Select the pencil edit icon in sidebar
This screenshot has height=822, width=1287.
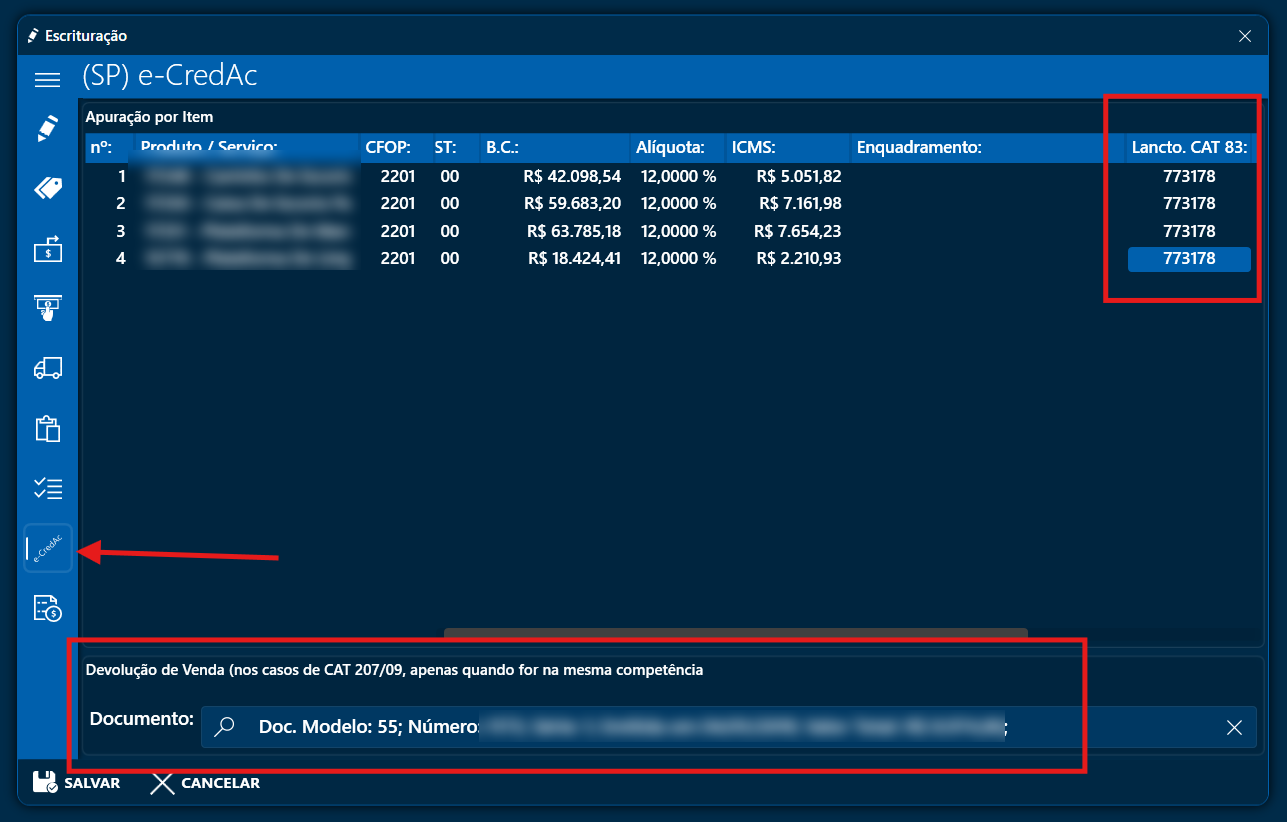click(48, 129)
